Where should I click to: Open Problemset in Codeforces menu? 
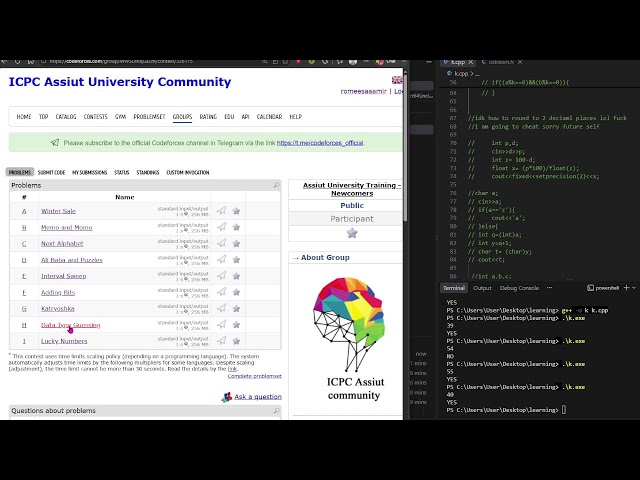point(149,116)
